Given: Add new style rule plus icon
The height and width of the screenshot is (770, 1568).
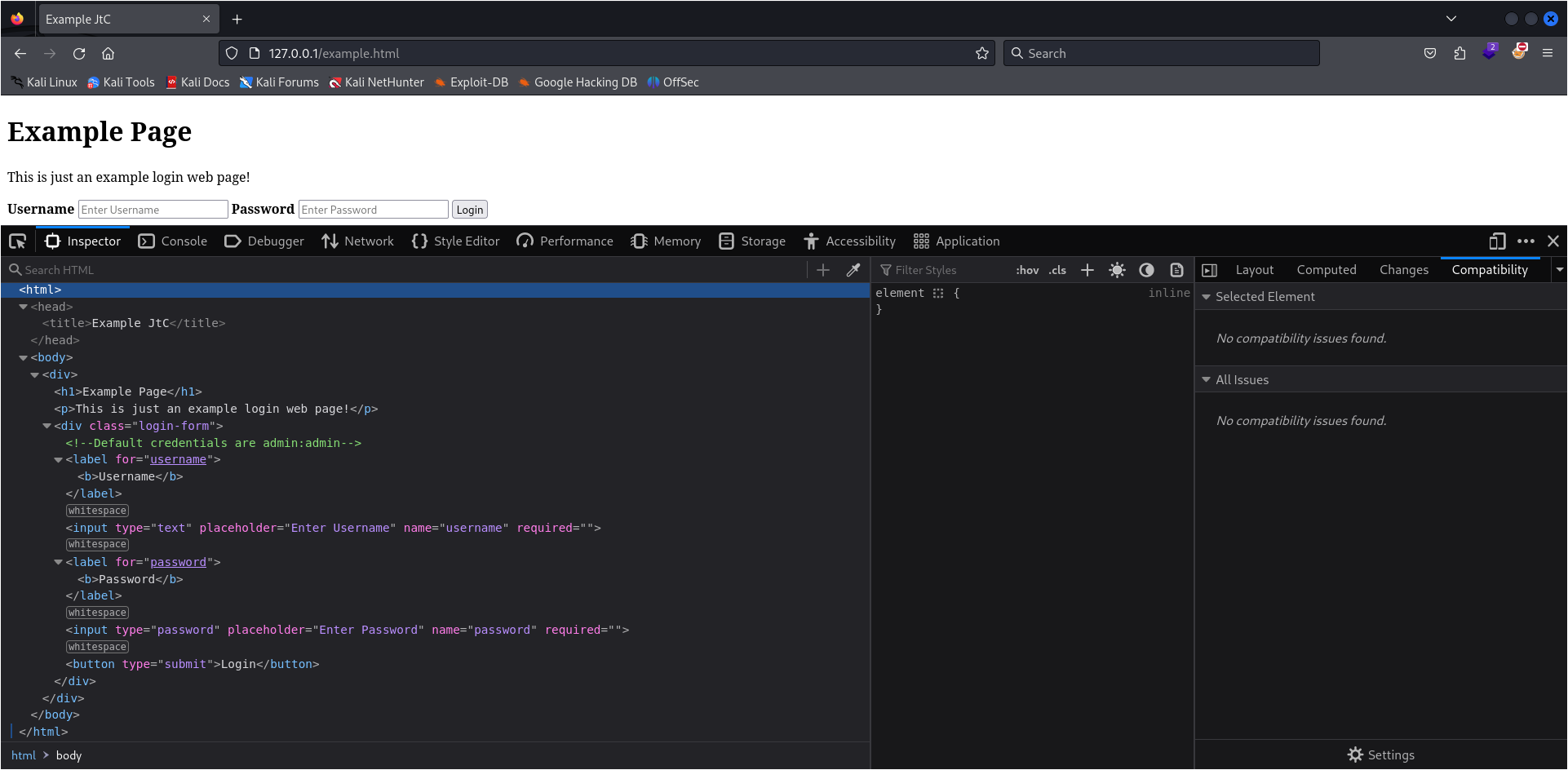Looking at the screenshot, I should tap(1087, 270).
